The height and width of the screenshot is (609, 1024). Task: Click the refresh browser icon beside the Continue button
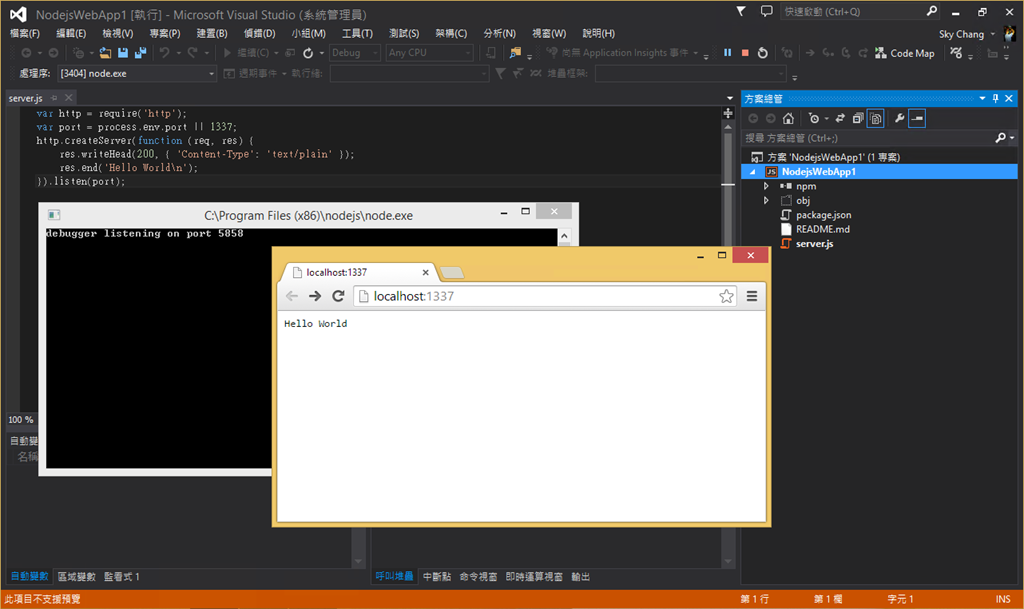[x=308, y=53]
